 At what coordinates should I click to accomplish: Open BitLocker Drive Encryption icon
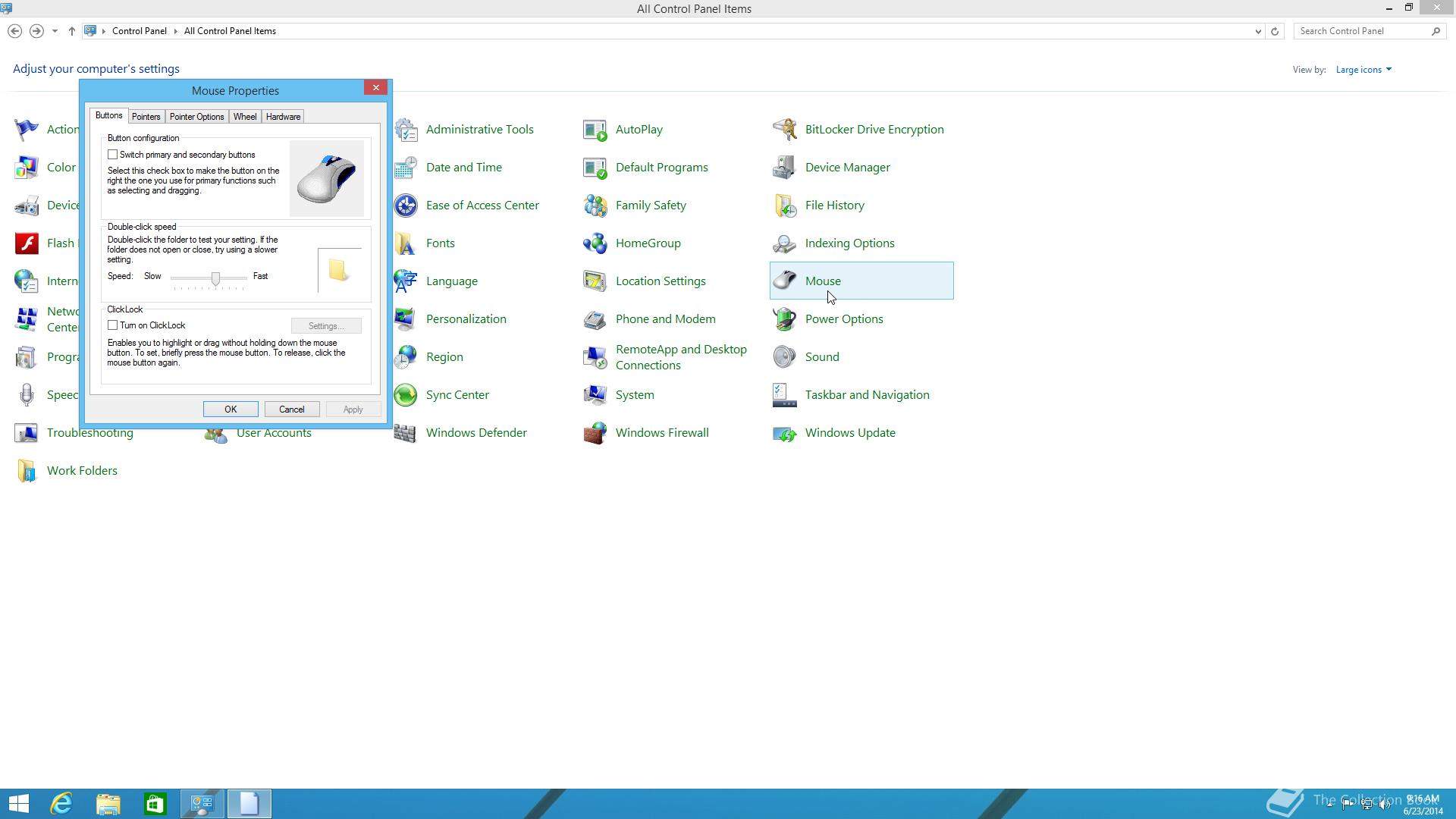785,130
